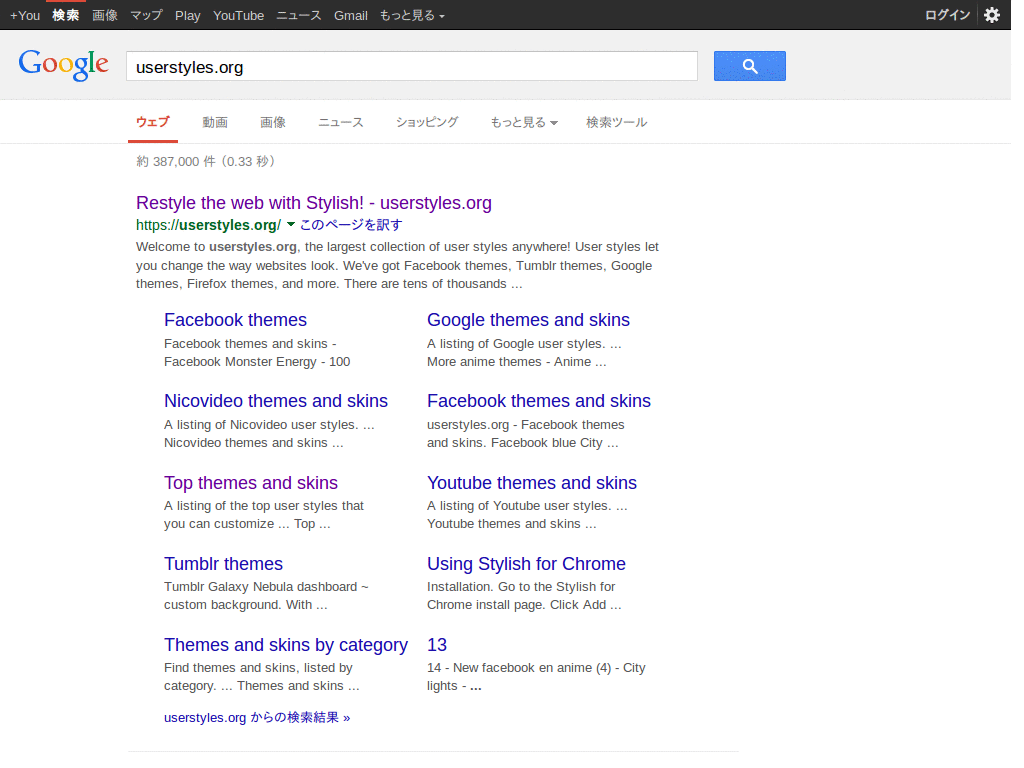This screenshot has width=1024, height=768.
Task: Click snippet 'userstyles.org - Facebook themes'
Action: [x=526, y=424]
